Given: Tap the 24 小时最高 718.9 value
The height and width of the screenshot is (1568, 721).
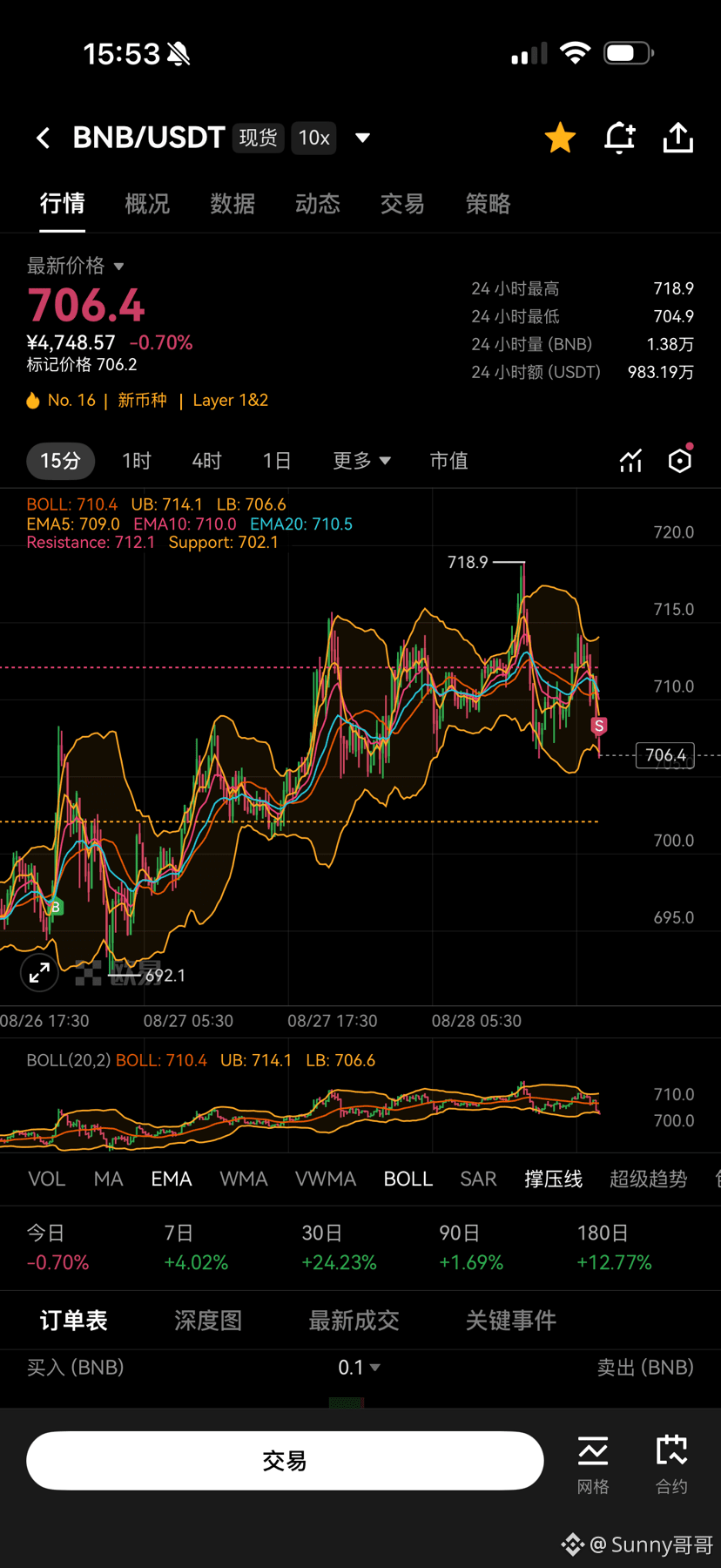Looking at the screenshot, I should [x=674, y=288].
